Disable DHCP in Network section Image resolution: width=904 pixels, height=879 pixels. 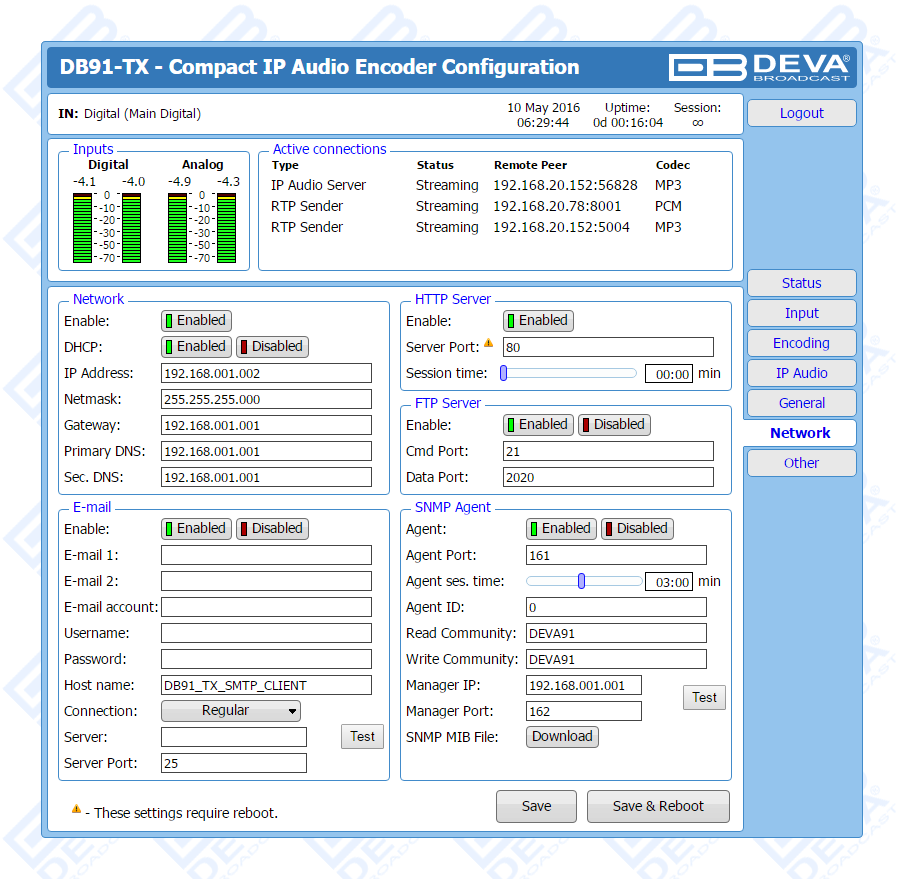coord(271,347)
